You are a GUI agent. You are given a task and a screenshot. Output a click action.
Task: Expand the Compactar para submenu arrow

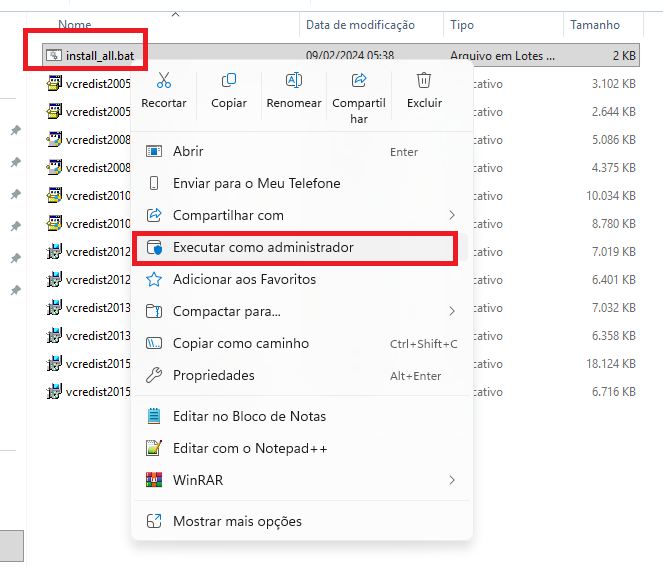pyautogui.click(x=452, y=311)
